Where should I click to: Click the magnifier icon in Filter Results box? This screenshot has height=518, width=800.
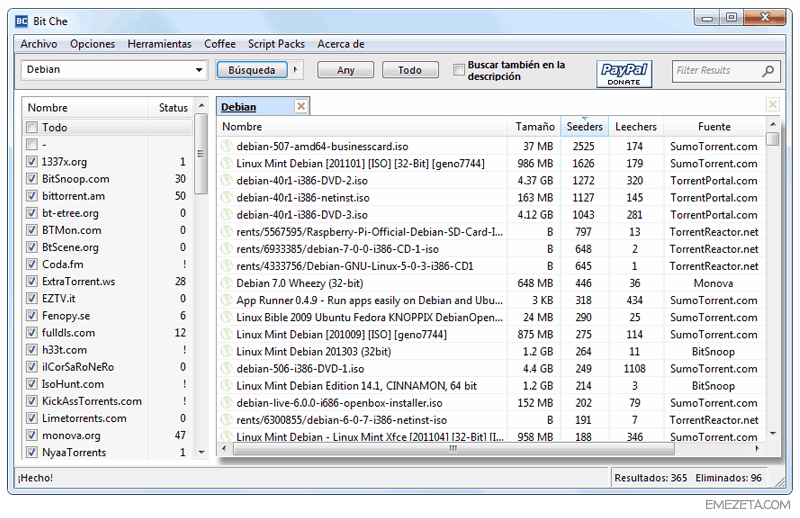point(768,70)
